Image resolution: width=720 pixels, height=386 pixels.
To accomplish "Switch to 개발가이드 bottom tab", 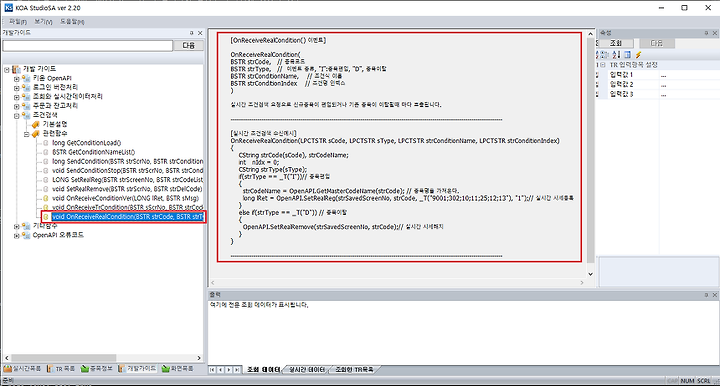I will 138,369.
